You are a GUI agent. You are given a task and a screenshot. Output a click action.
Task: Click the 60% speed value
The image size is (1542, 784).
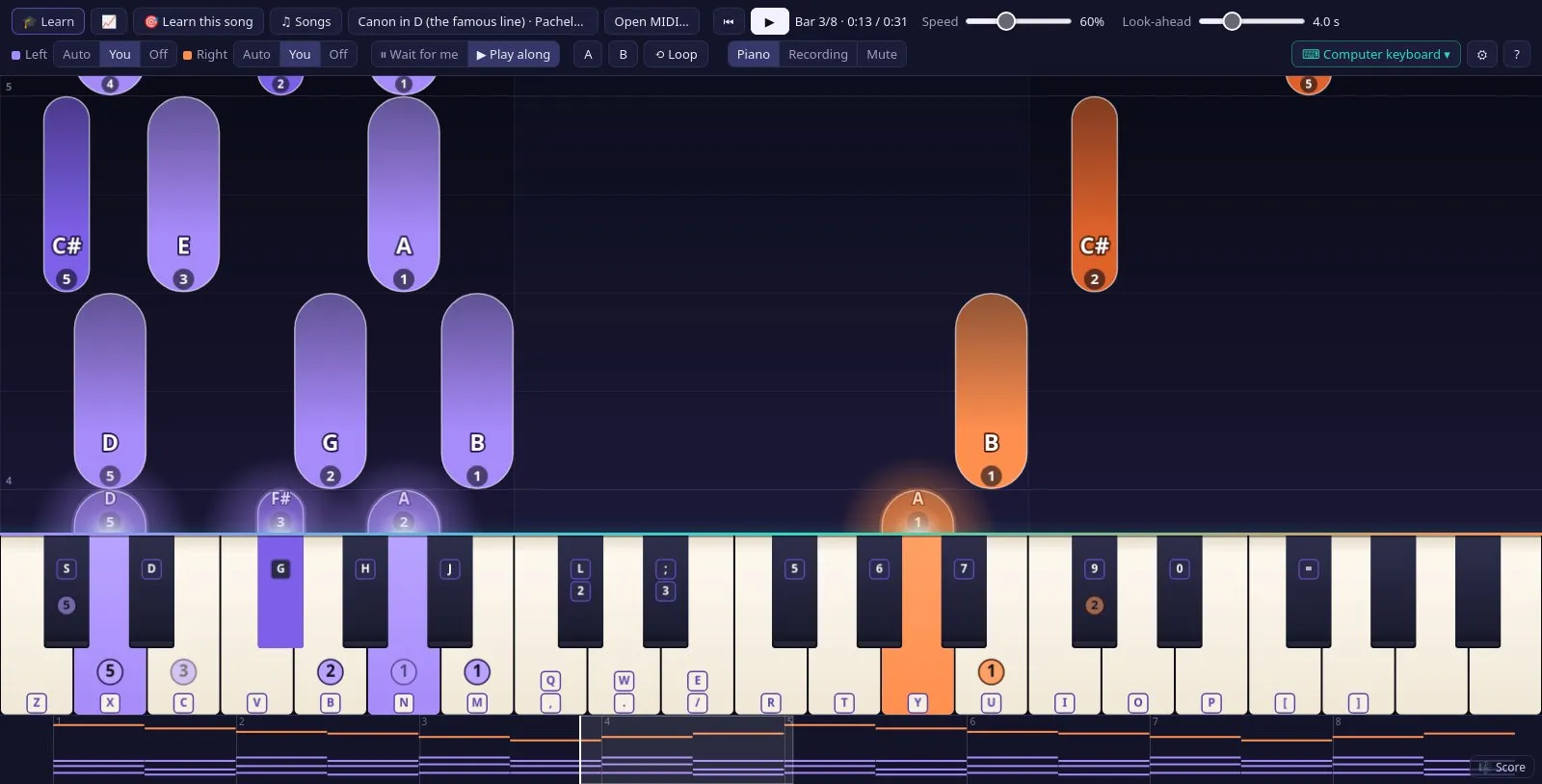pos(1092,21)
